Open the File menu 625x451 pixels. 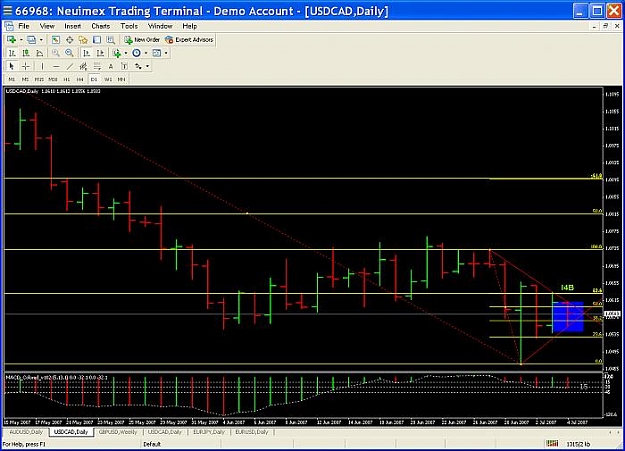pyautogui.click(x=24, y=26)
